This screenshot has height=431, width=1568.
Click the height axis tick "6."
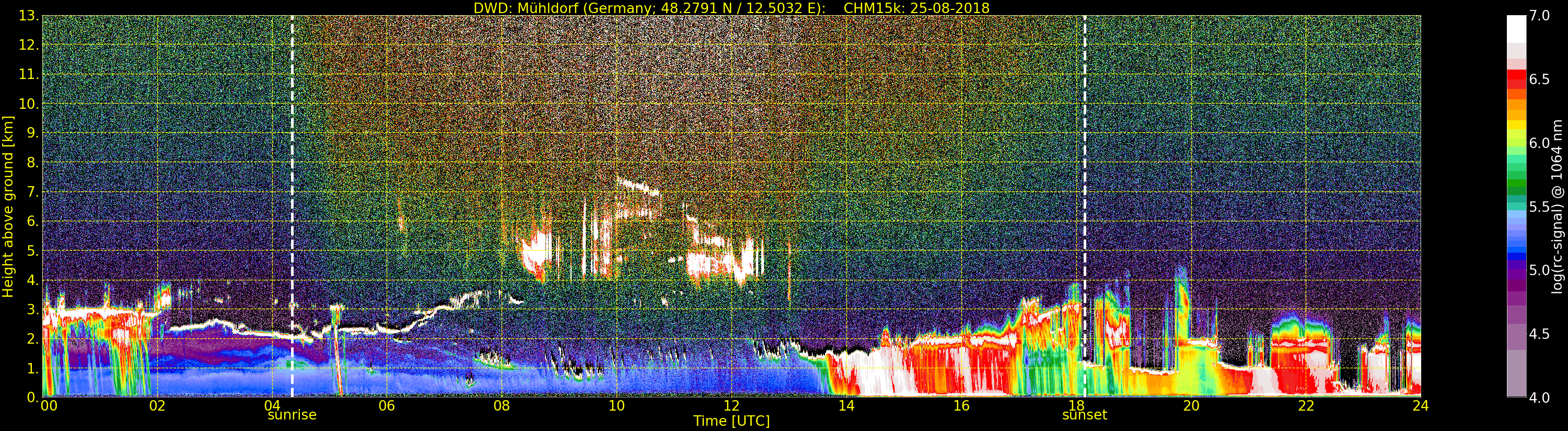(x=33, y=221)
